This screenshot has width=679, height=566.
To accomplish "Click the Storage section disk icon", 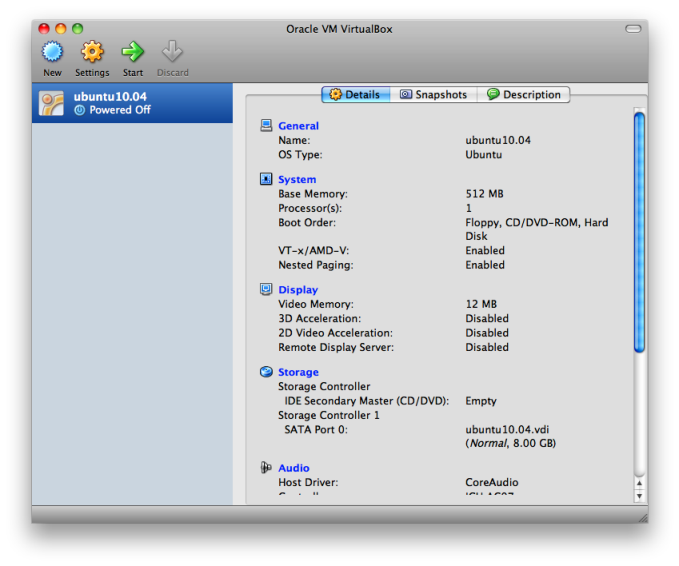I will coord(266,372).
